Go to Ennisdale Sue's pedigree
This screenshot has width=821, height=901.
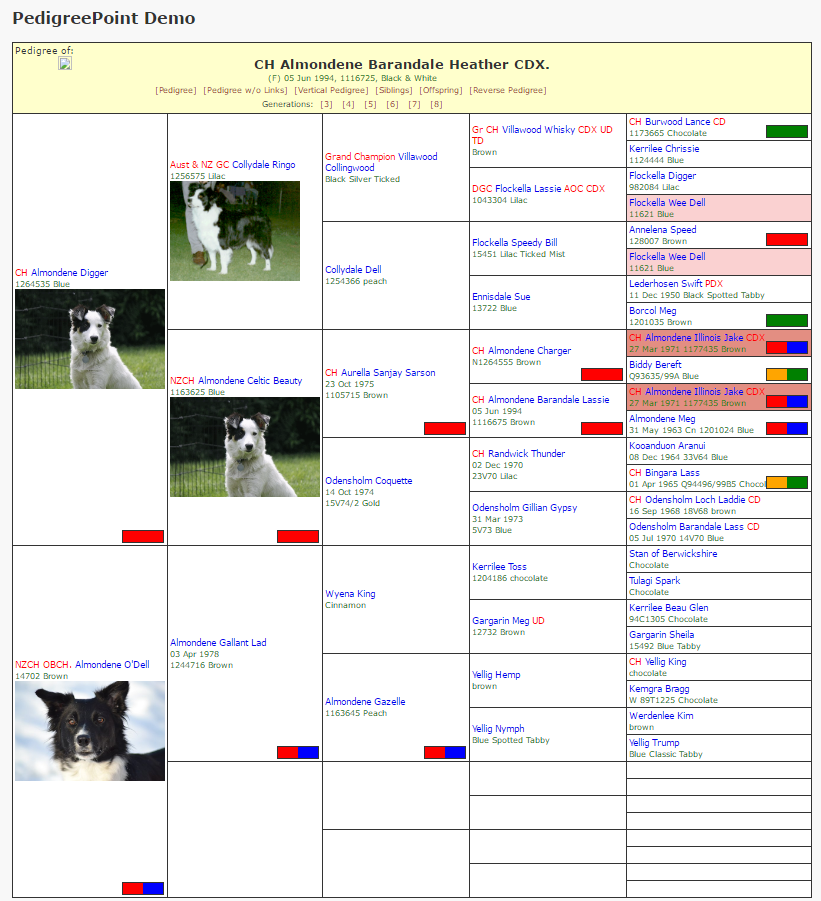click(502, 297)
